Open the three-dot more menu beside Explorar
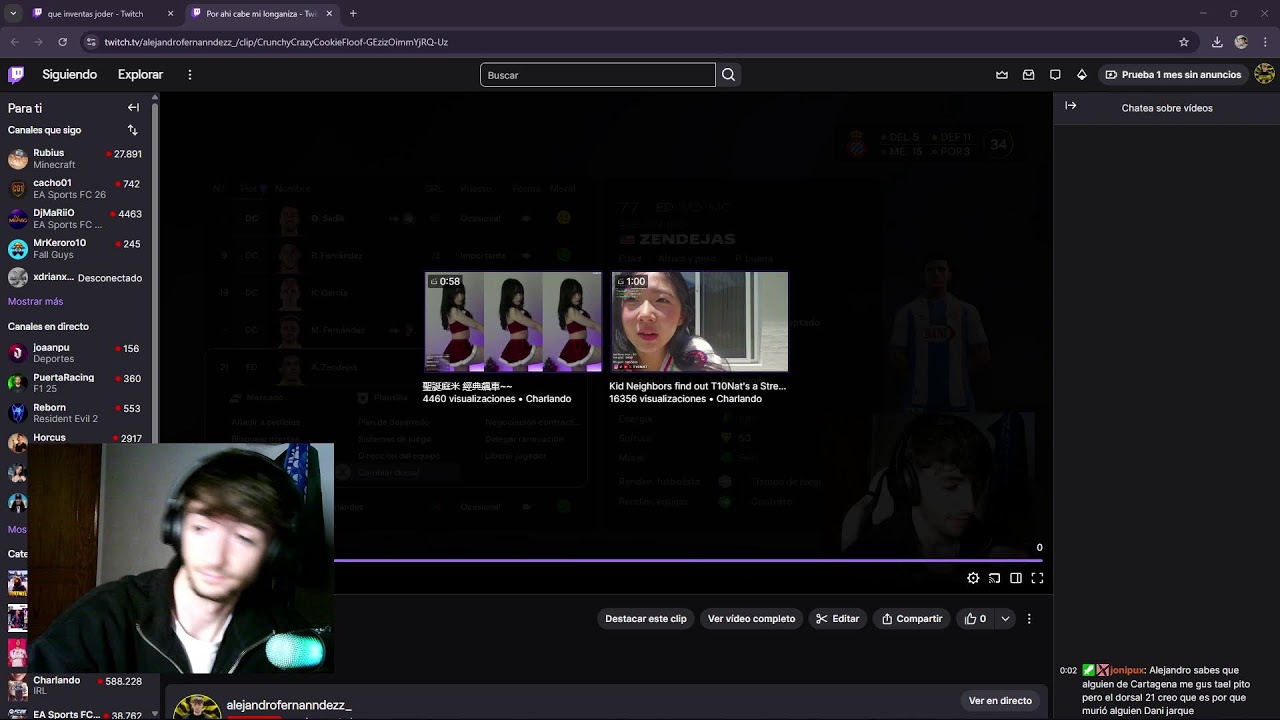Viewport: 1280px width, 720px height. (x=189, y=75)
